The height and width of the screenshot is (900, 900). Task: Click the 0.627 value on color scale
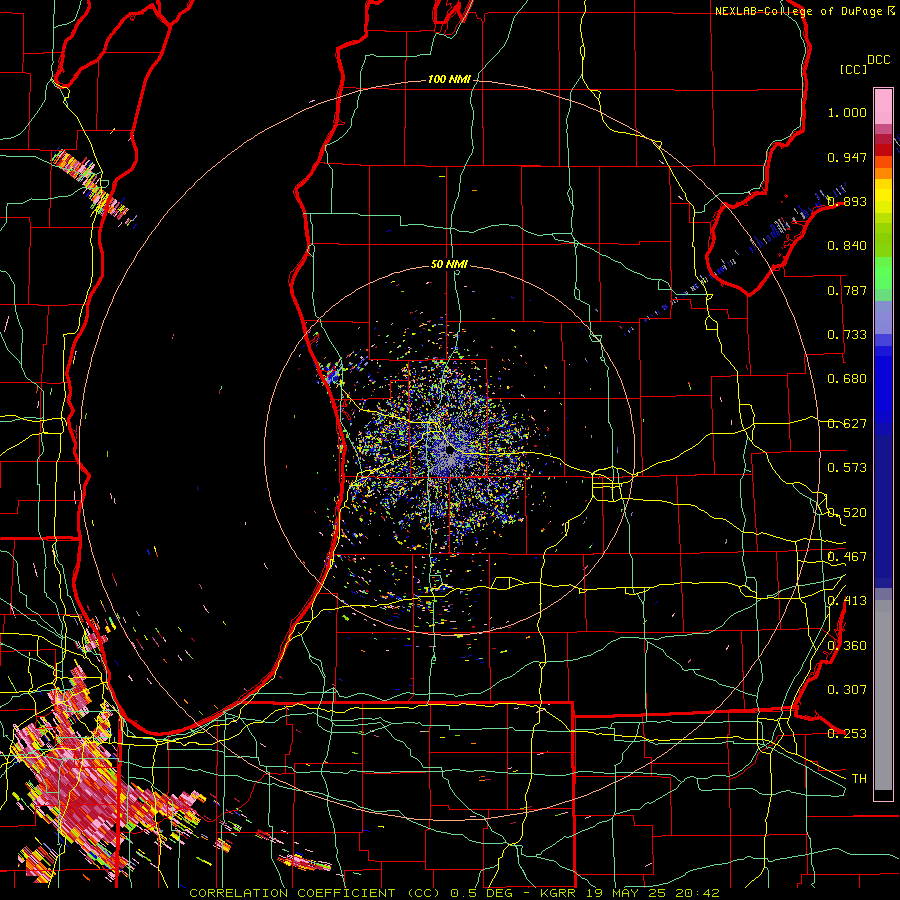coord(847,424)
